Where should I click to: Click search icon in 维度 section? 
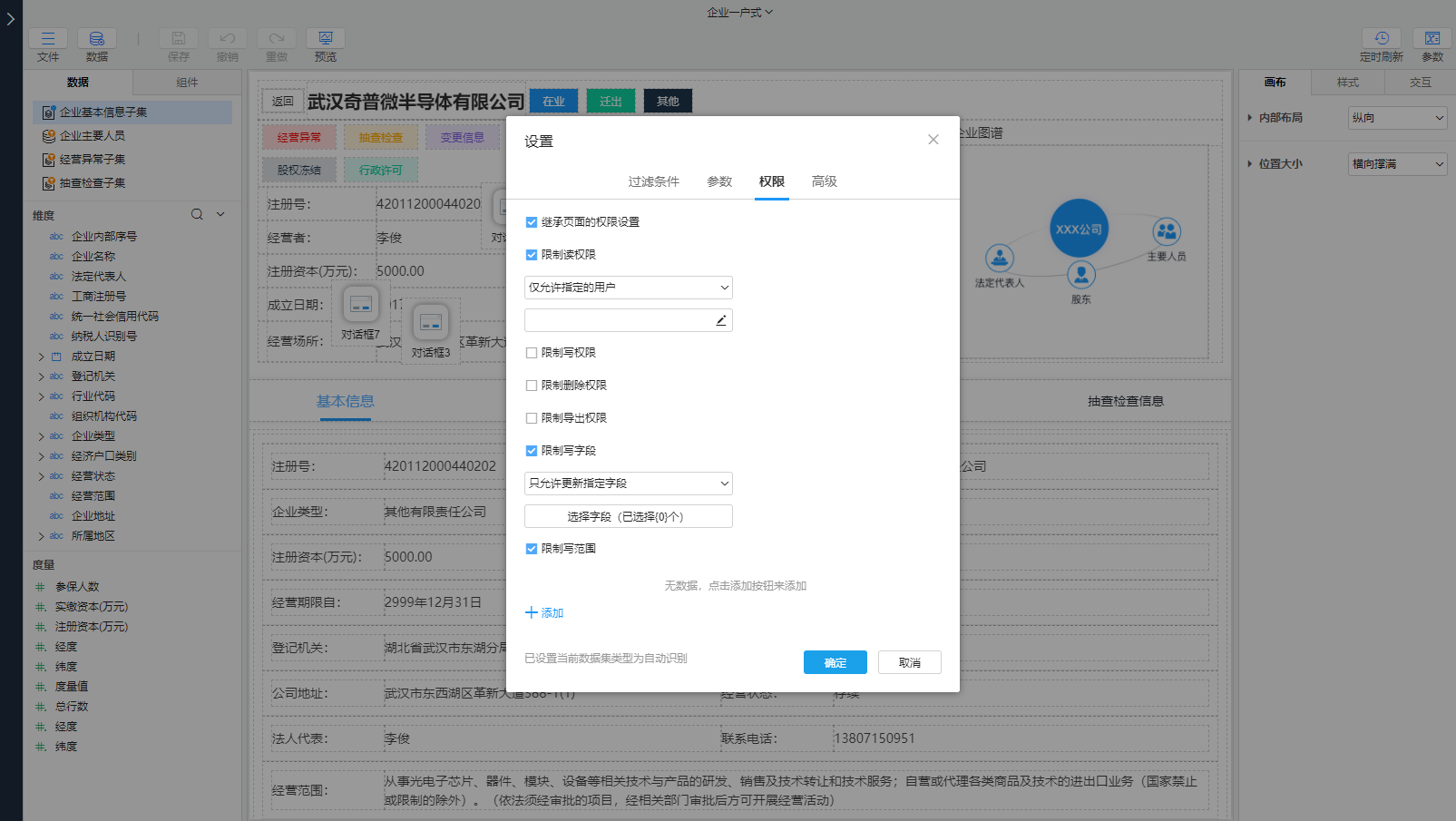pyautogui.click(x=197, y=215)
